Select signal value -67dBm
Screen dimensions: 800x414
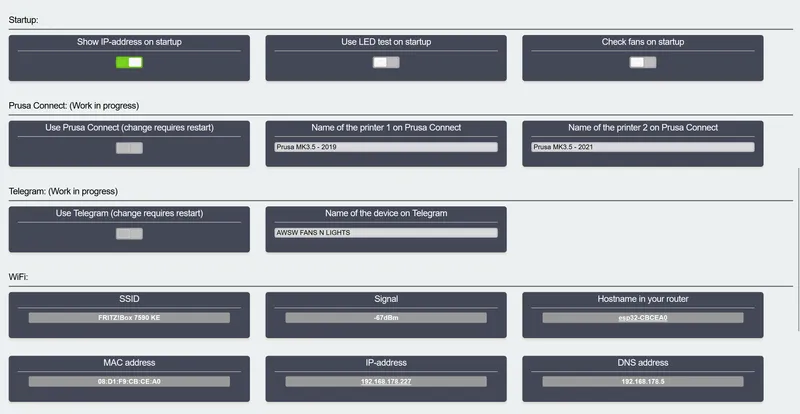pyautogui.click(x=386, y=318)
